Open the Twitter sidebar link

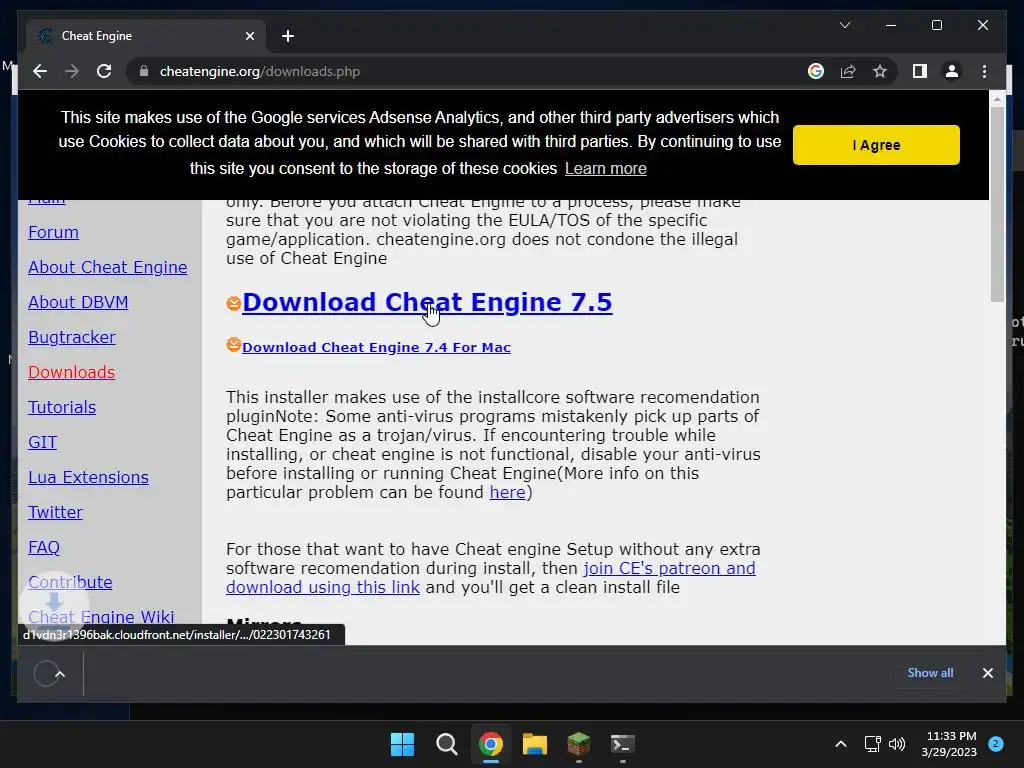click(x=55, y=513)
